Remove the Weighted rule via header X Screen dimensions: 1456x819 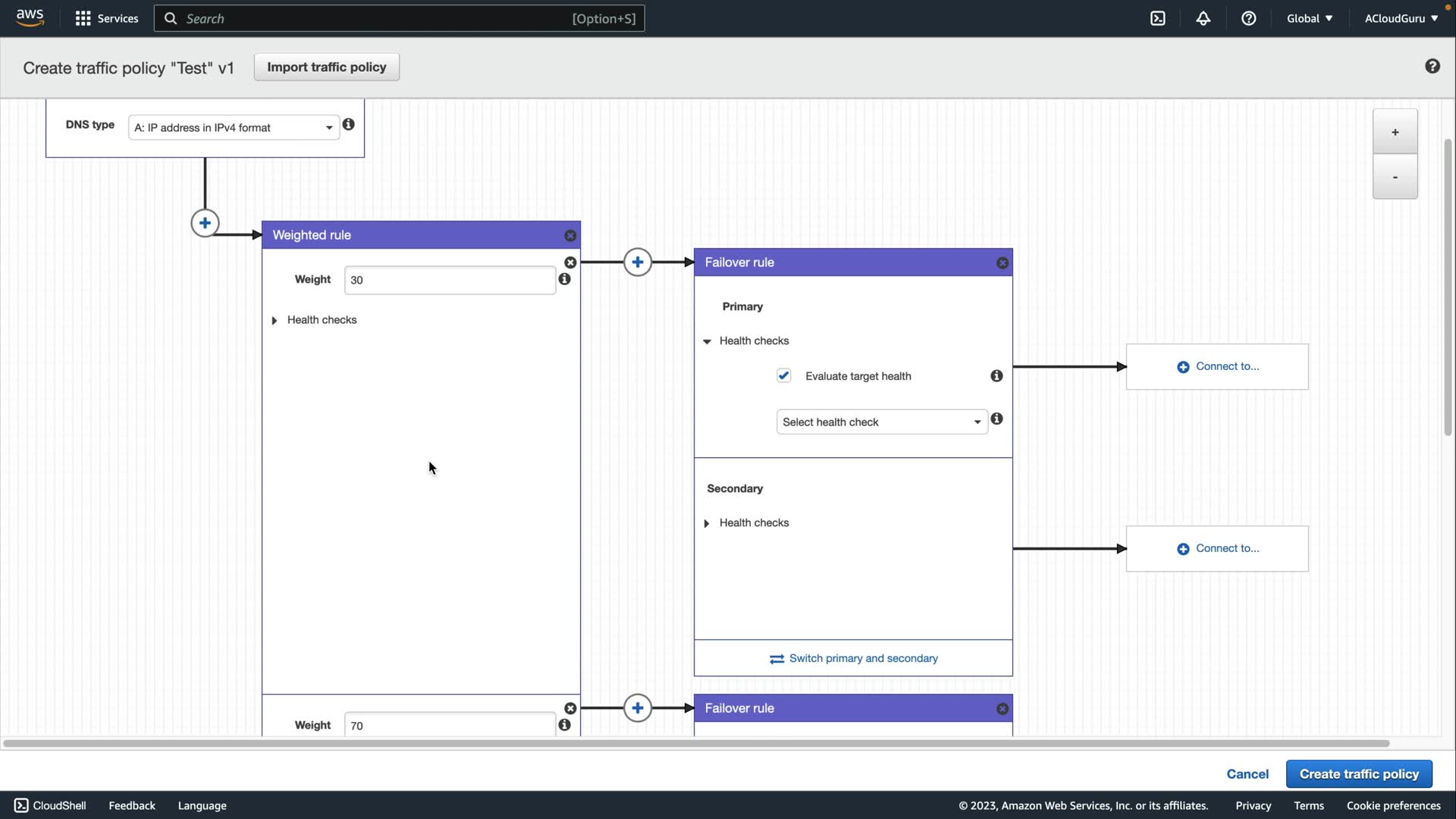click(570, 236)
